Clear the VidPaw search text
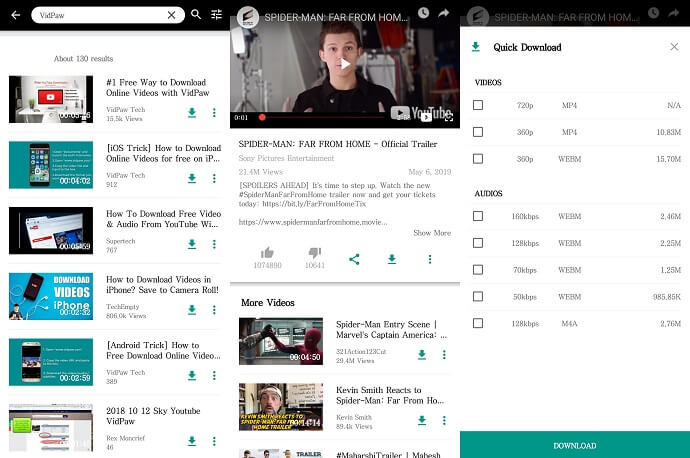 171,15
